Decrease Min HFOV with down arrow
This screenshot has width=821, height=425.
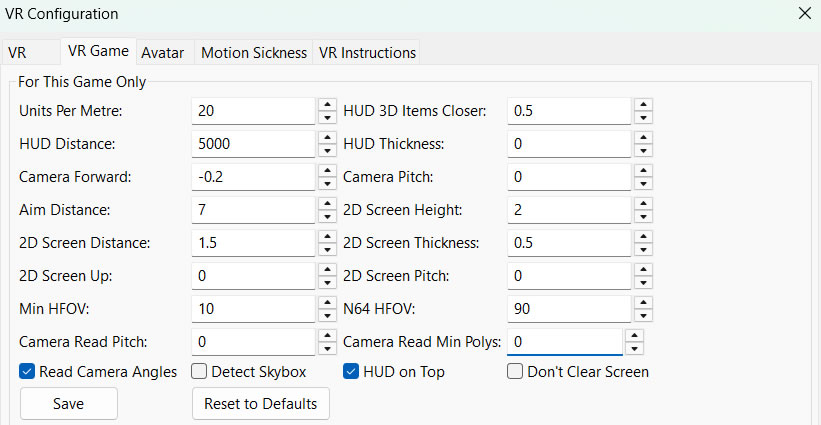327,315
